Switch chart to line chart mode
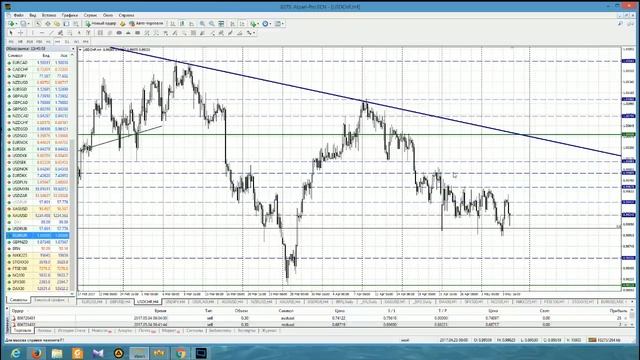Viewport: 640px width, 360px height. click(x=191, y=24)
